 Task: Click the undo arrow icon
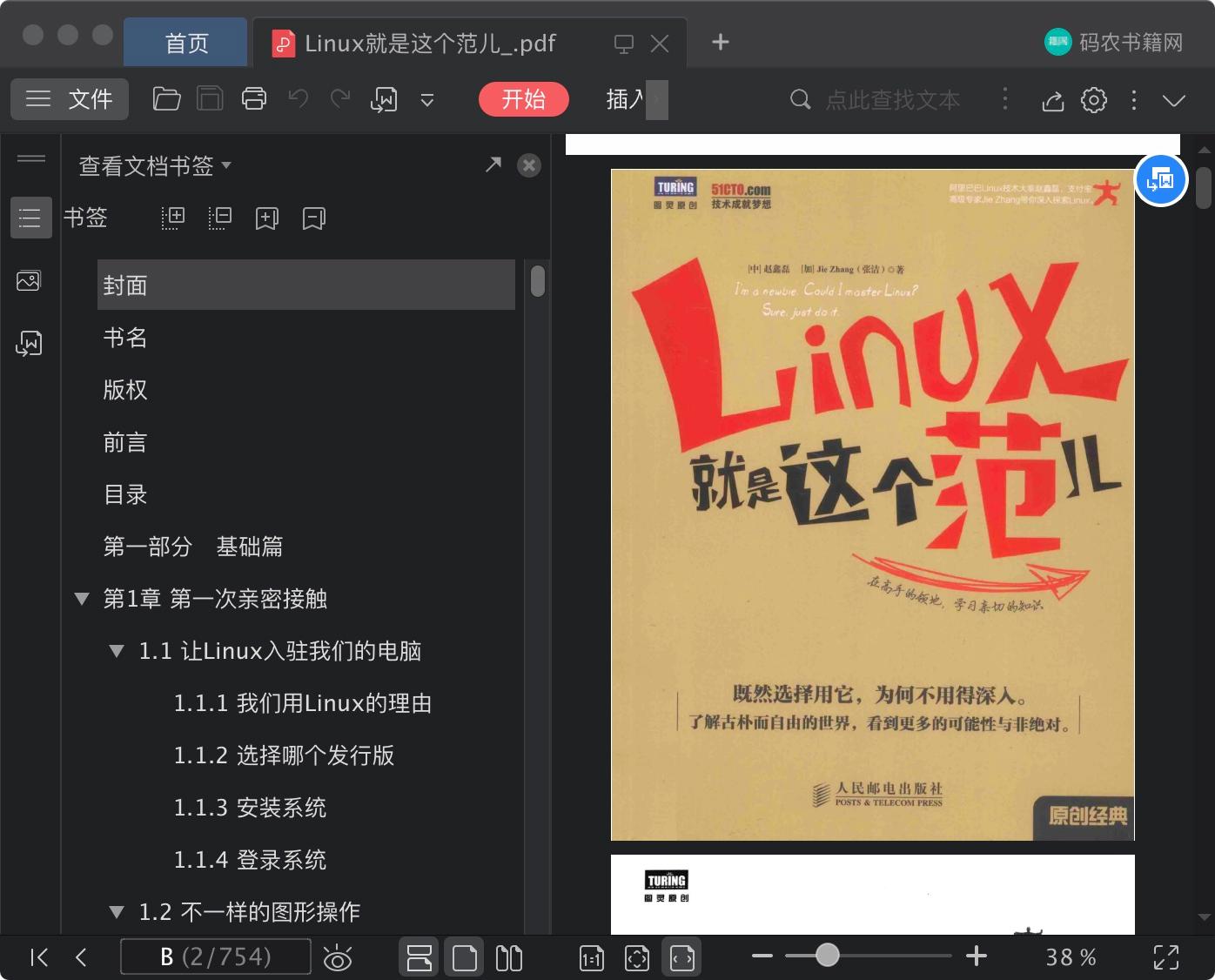tap(299, 99)
